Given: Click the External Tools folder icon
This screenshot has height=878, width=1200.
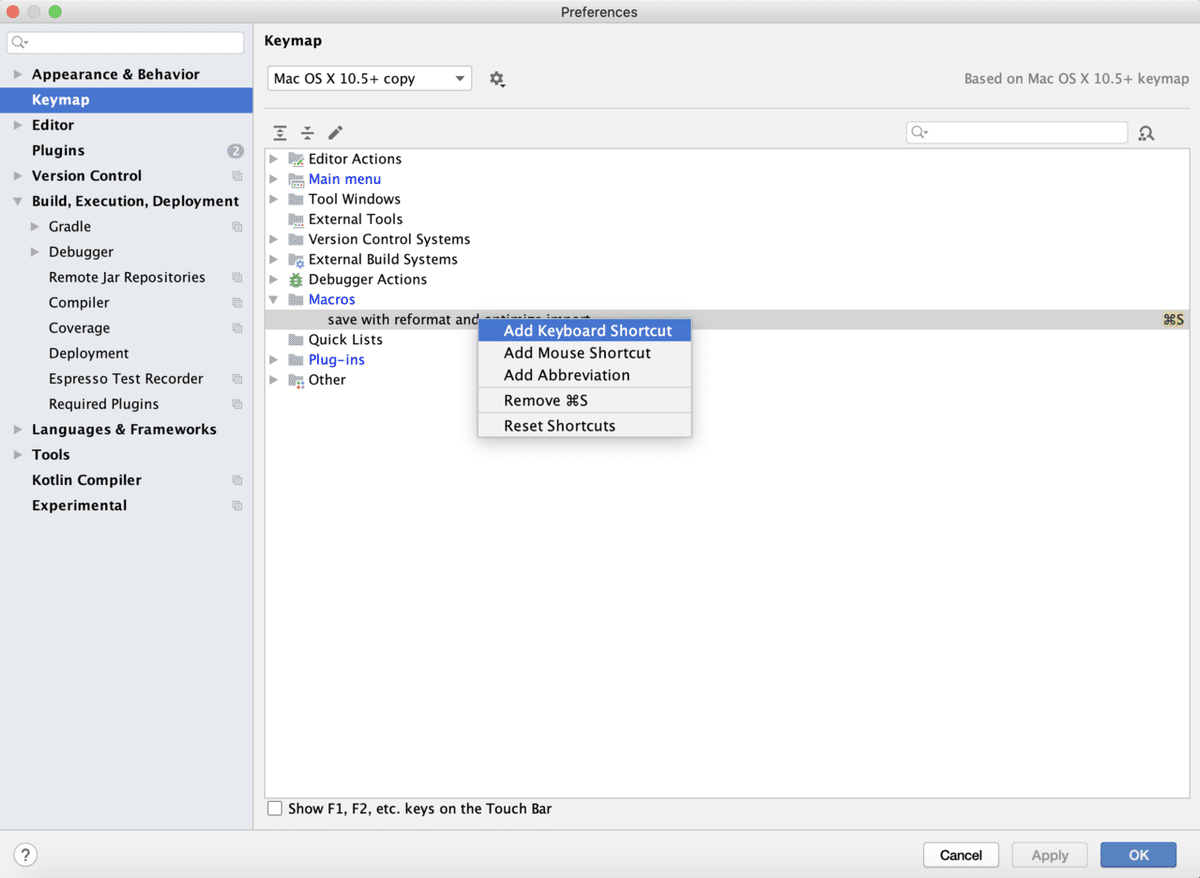Looking at the screenshot, I should (x=296, y=219).
